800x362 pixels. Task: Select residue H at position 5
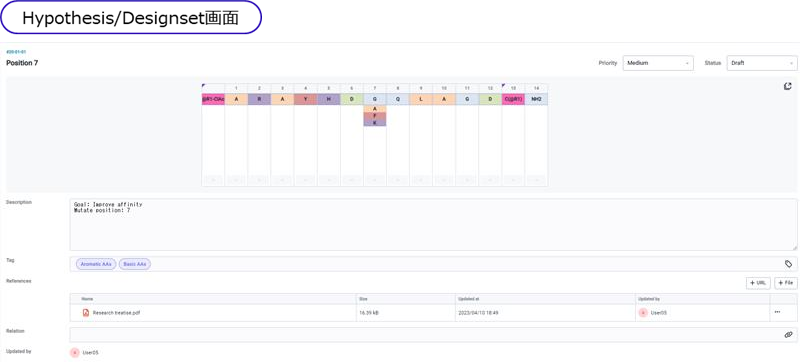pyautogui.click(x=329, y=99)
